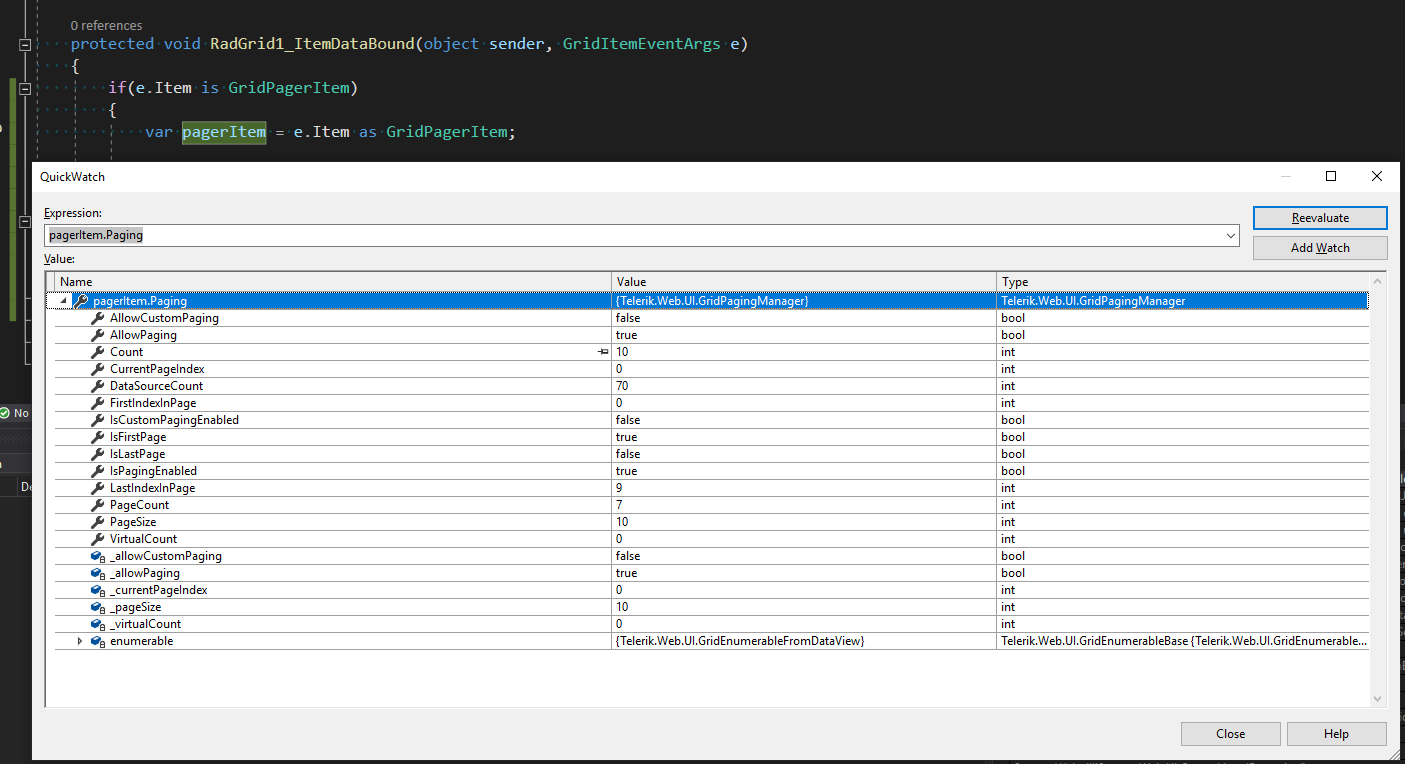Collapse the pagerItem.Paging root node

click(x=64, y=301)
